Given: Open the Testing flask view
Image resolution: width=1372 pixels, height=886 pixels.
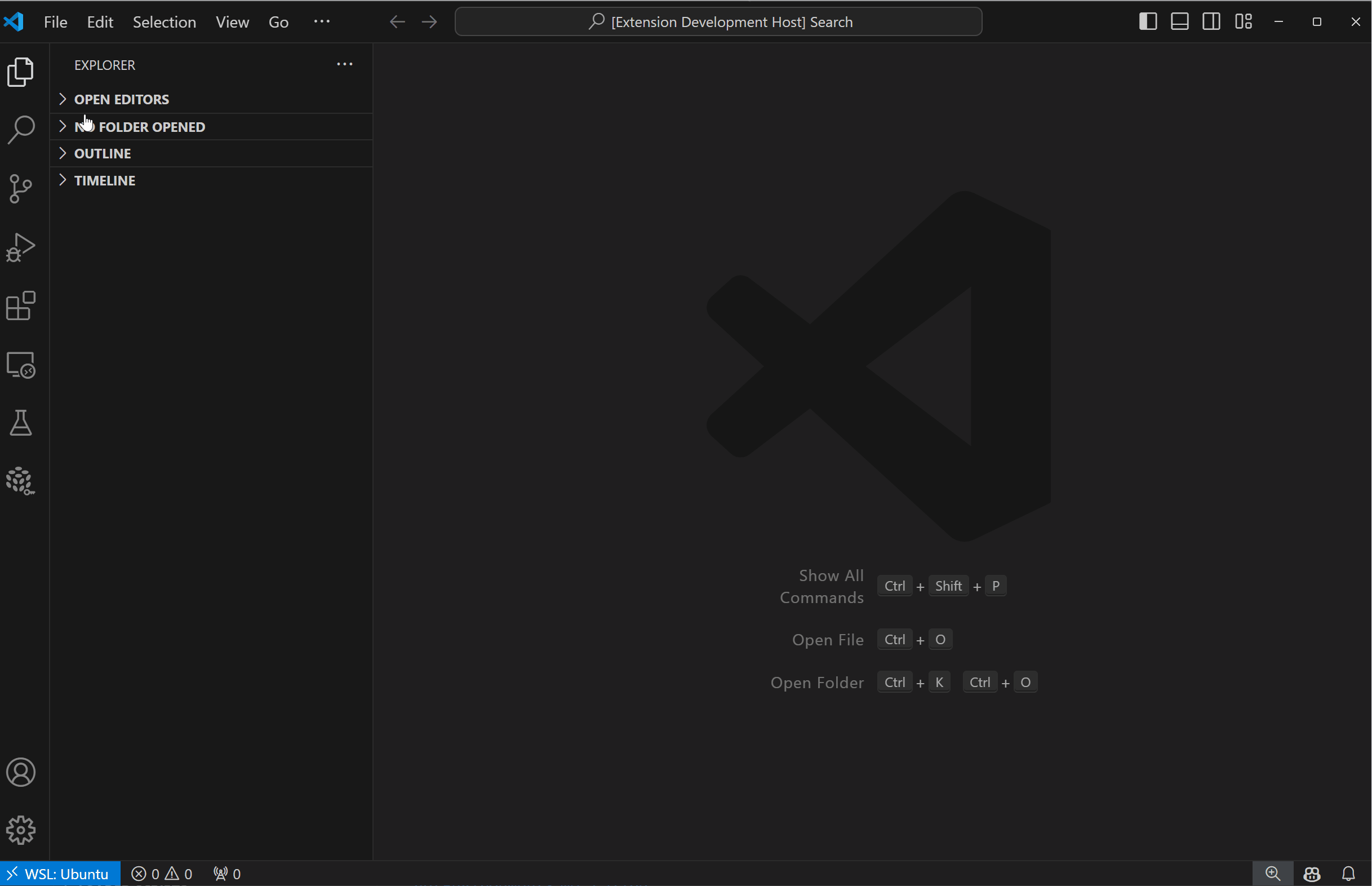Looking at the screenshot, I should [x=21, y=423].
